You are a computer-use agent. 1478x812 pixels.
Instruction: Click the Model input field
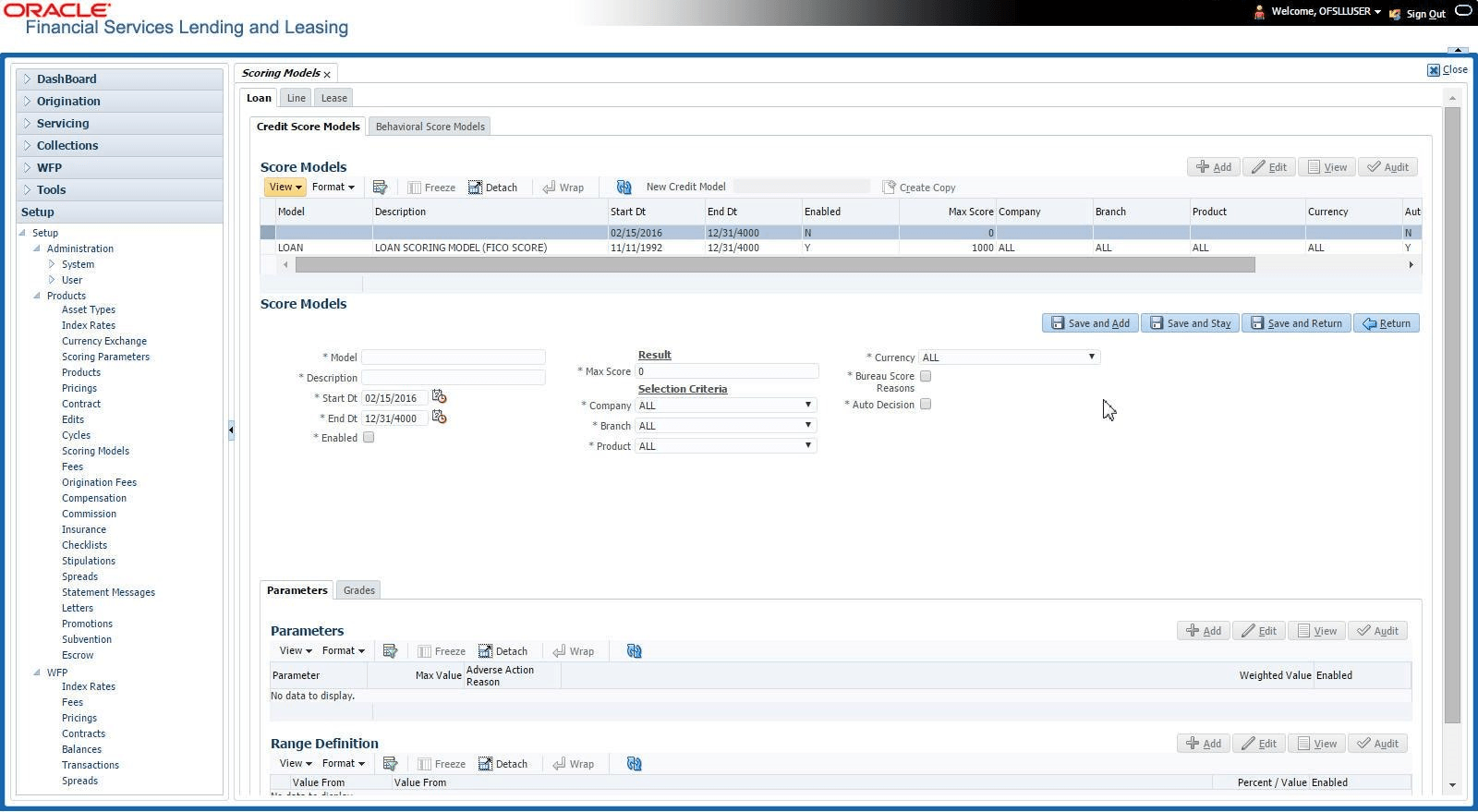click(x=453, y=357)
